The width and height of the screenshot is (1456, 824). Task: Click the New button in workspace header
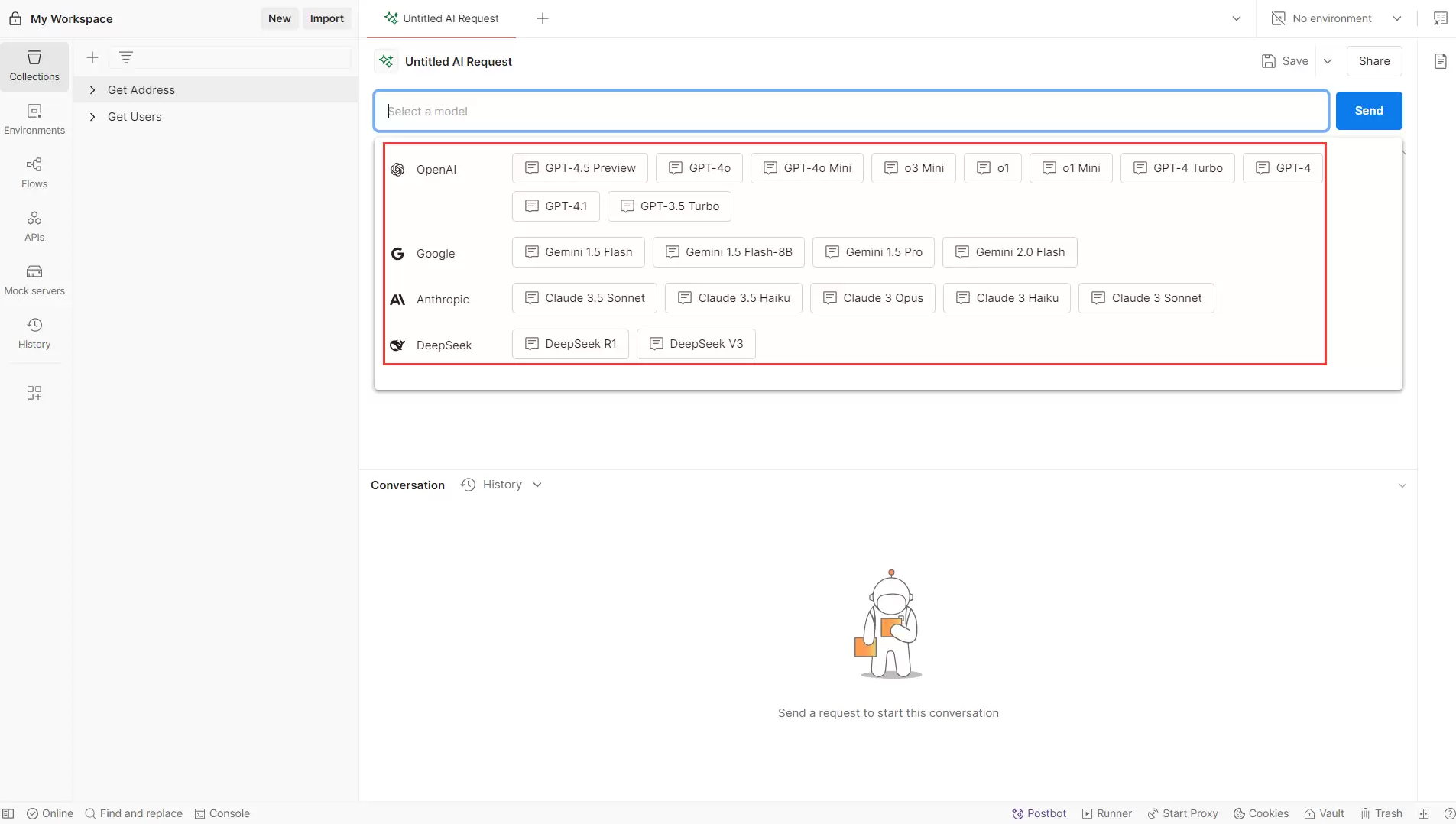pyautogui.click(x=280, y=18)
